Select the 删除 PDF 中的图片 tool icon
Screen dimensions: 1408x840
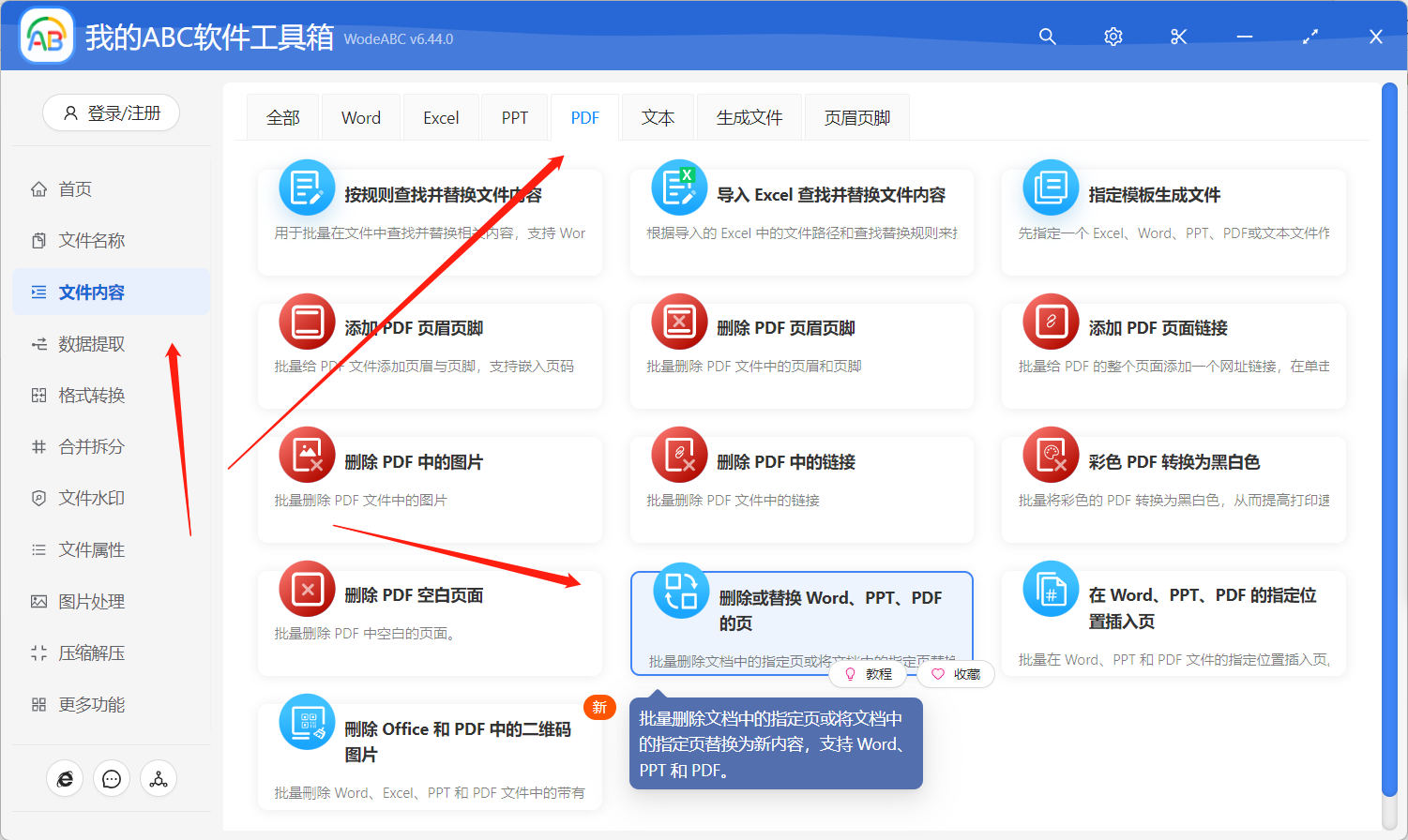tap(307, 456)
